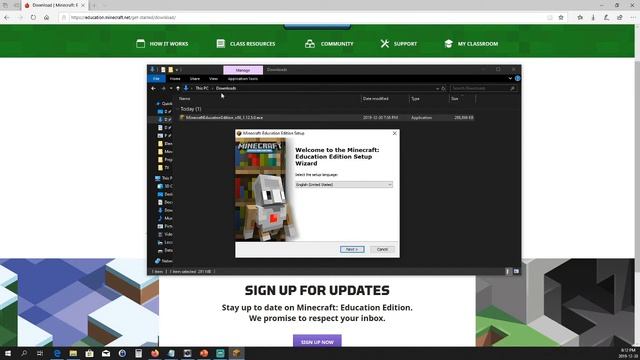Screen dimensions: 640x360
Task: Sort by Type column header
Action: coord(415,99)
